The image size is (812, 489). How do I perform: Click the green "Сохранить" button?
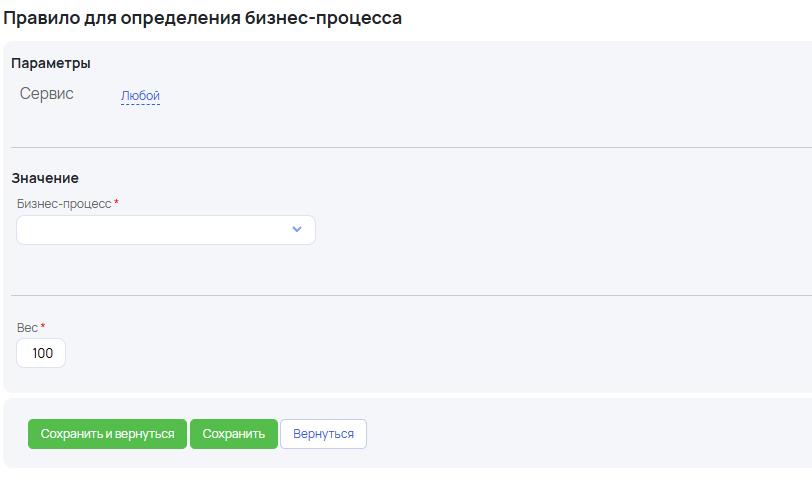(233, 434)
